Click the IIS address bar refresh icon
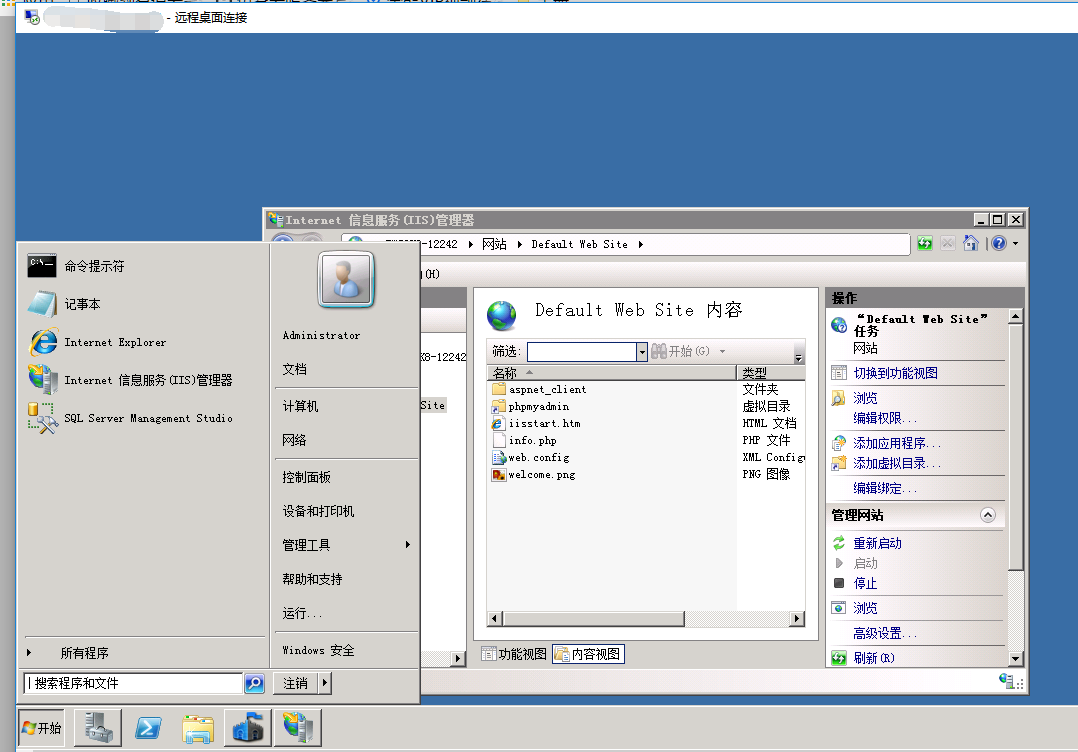The height and width of the screenshot is (752, 1078). point(925,243)
